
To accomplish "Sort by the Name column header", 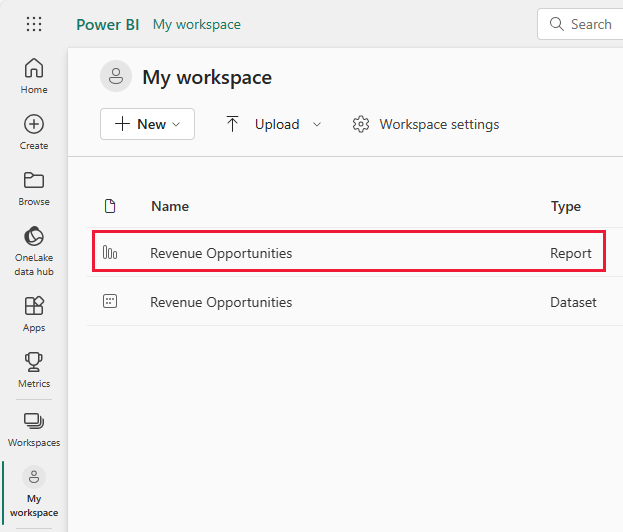I will pyautogui.click(x=170, y=206).
